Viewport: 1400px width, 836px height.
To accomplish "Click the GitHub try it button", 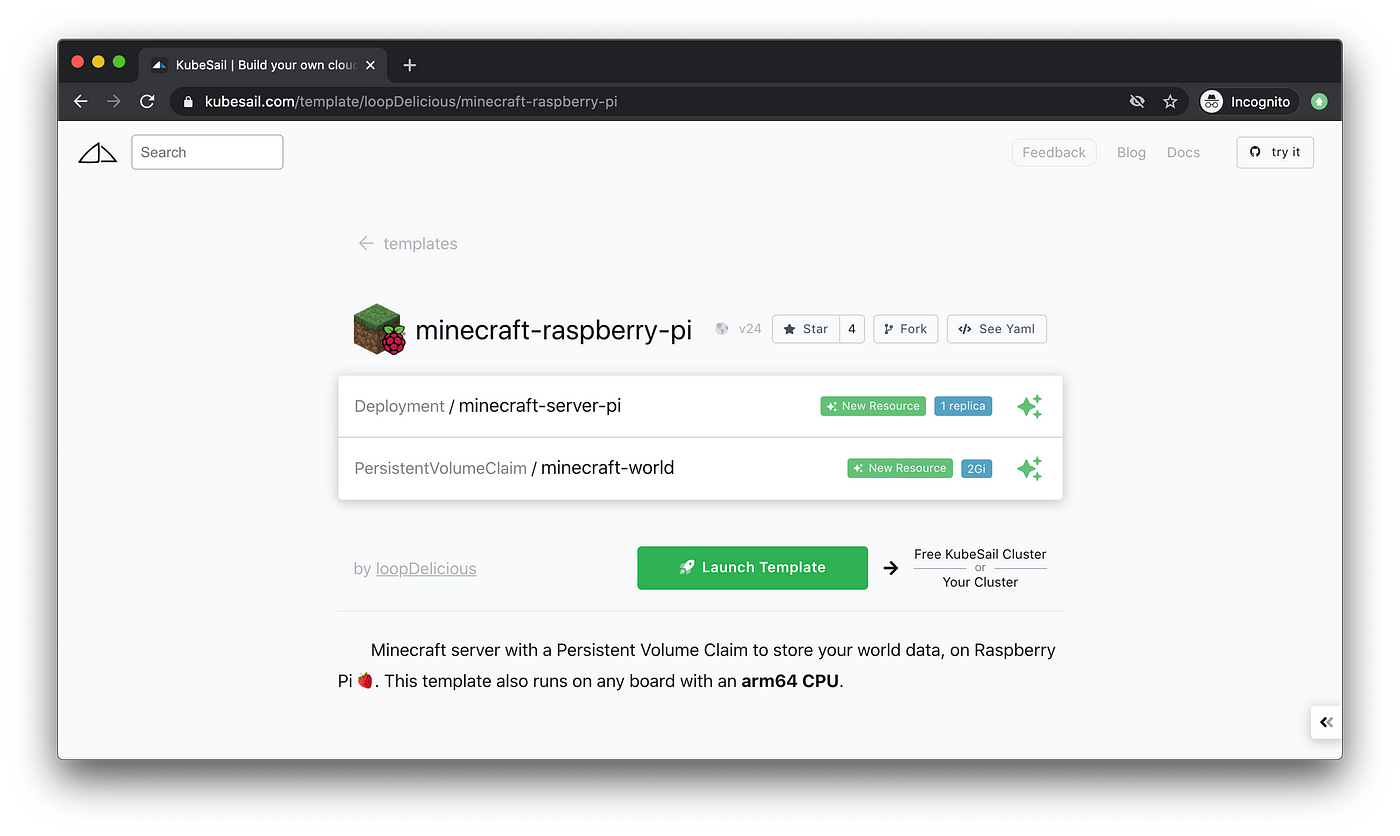I will click(x=1275, y=152).
